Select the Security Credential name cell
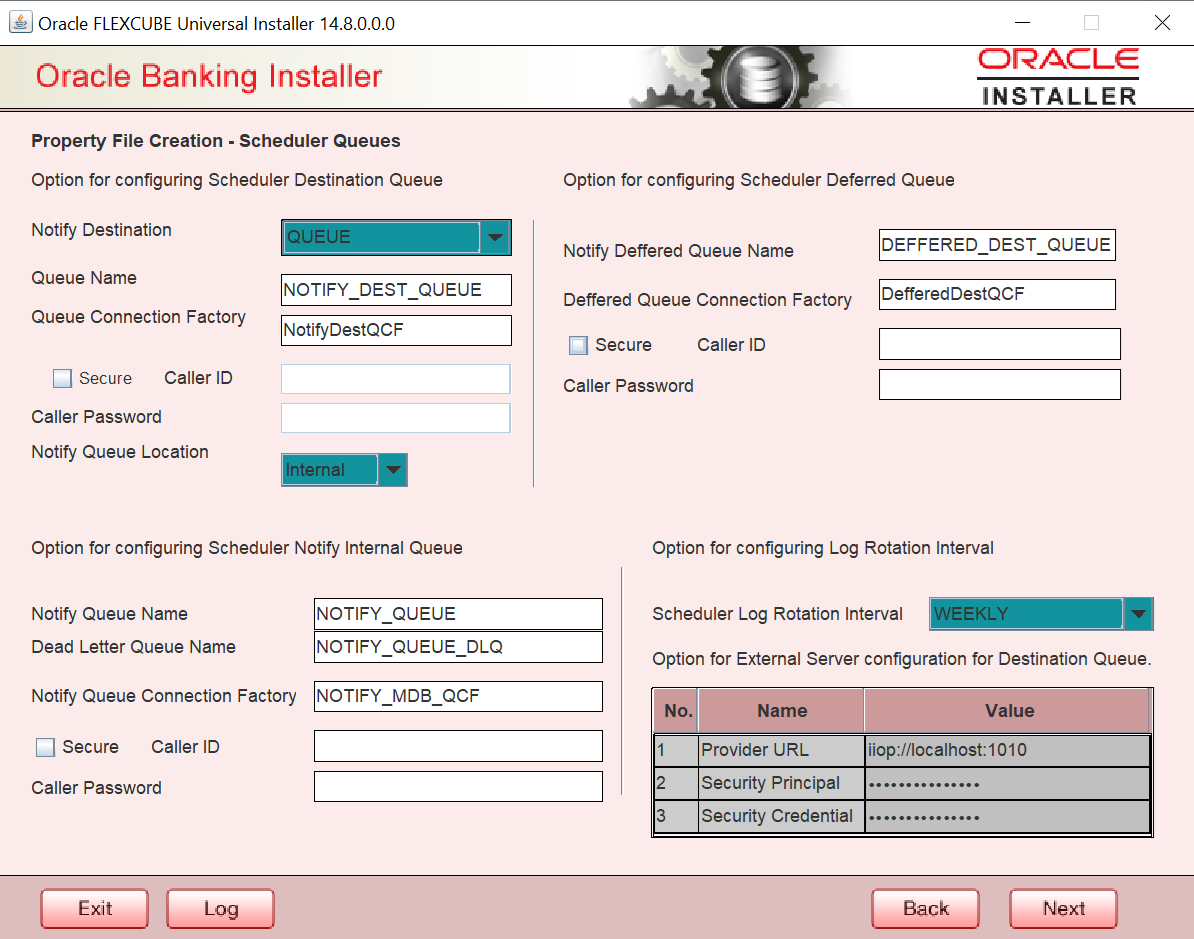The width and height of the screenshot is (1194, 939). point(781,816)
